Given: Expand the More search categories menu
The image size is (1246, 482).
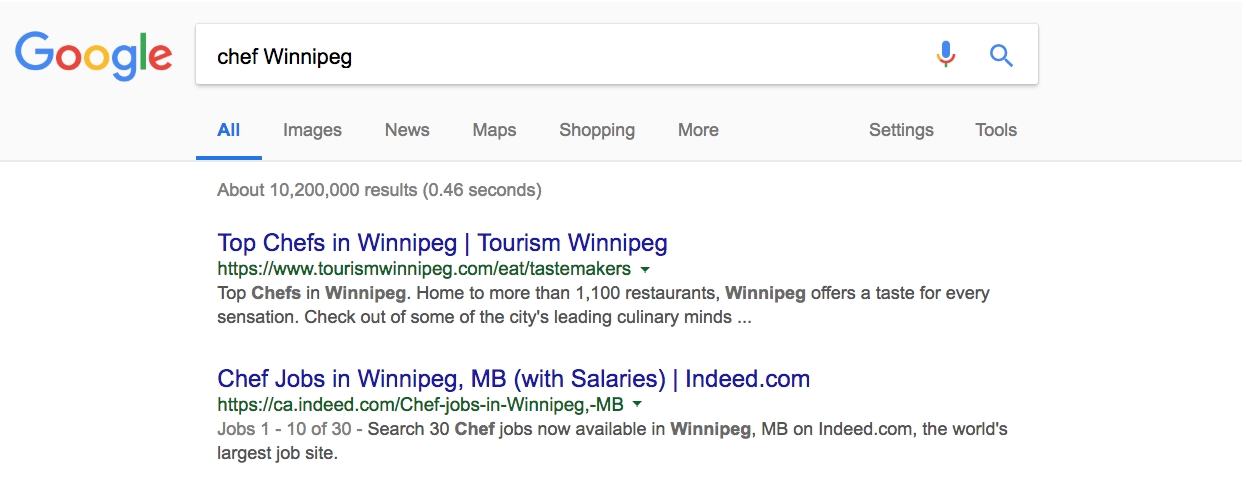Looking at the screenshot, I should (698, 130).
